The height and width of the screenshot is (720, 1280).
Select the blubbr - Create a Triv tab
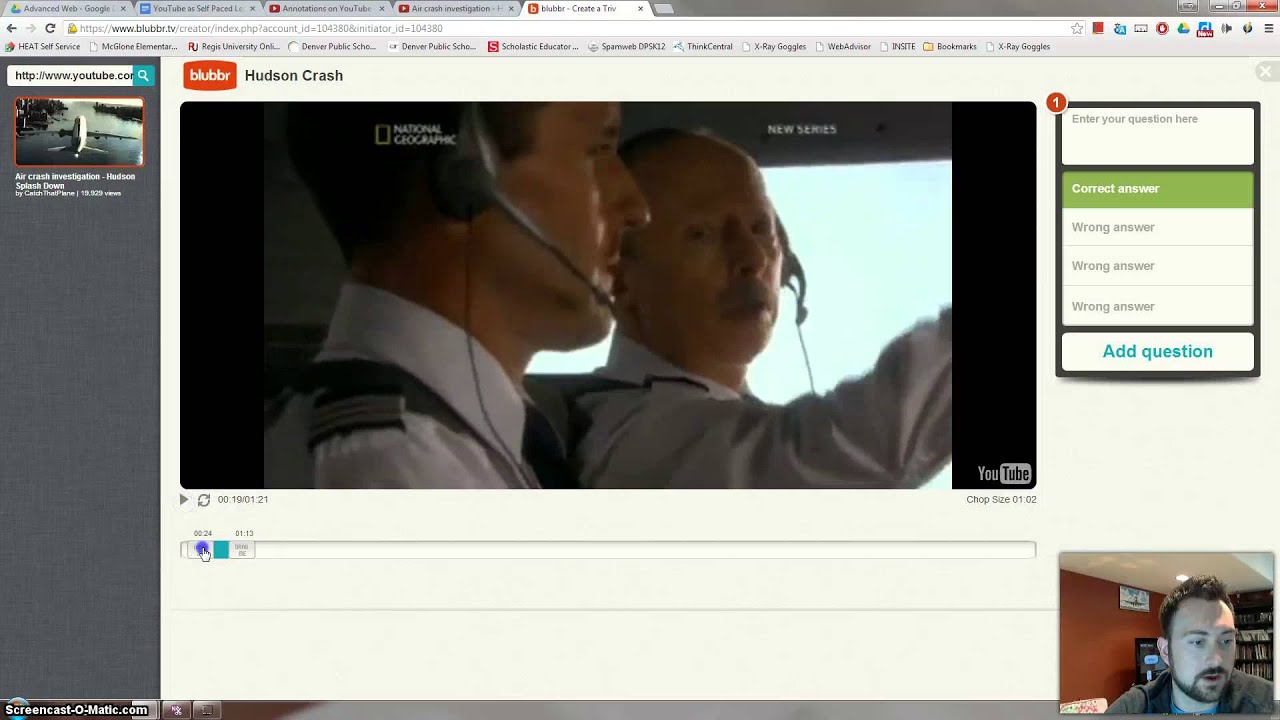[584, 9]
